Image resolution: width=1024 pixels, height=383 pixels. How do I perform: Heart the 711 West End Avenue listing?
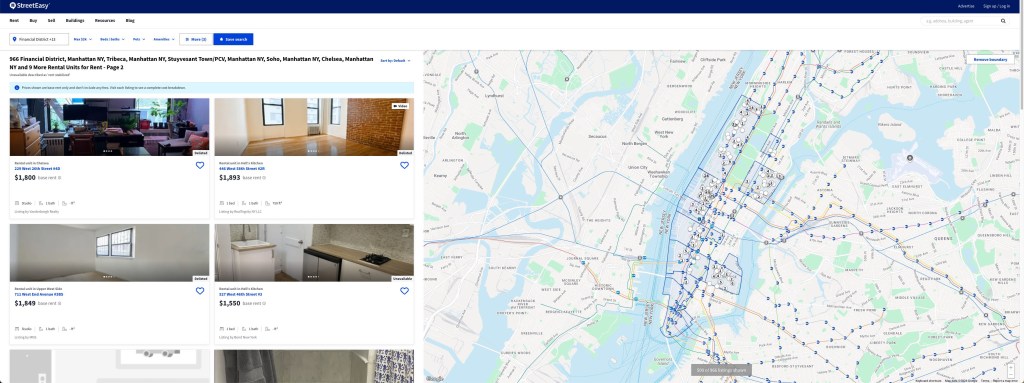200,291
